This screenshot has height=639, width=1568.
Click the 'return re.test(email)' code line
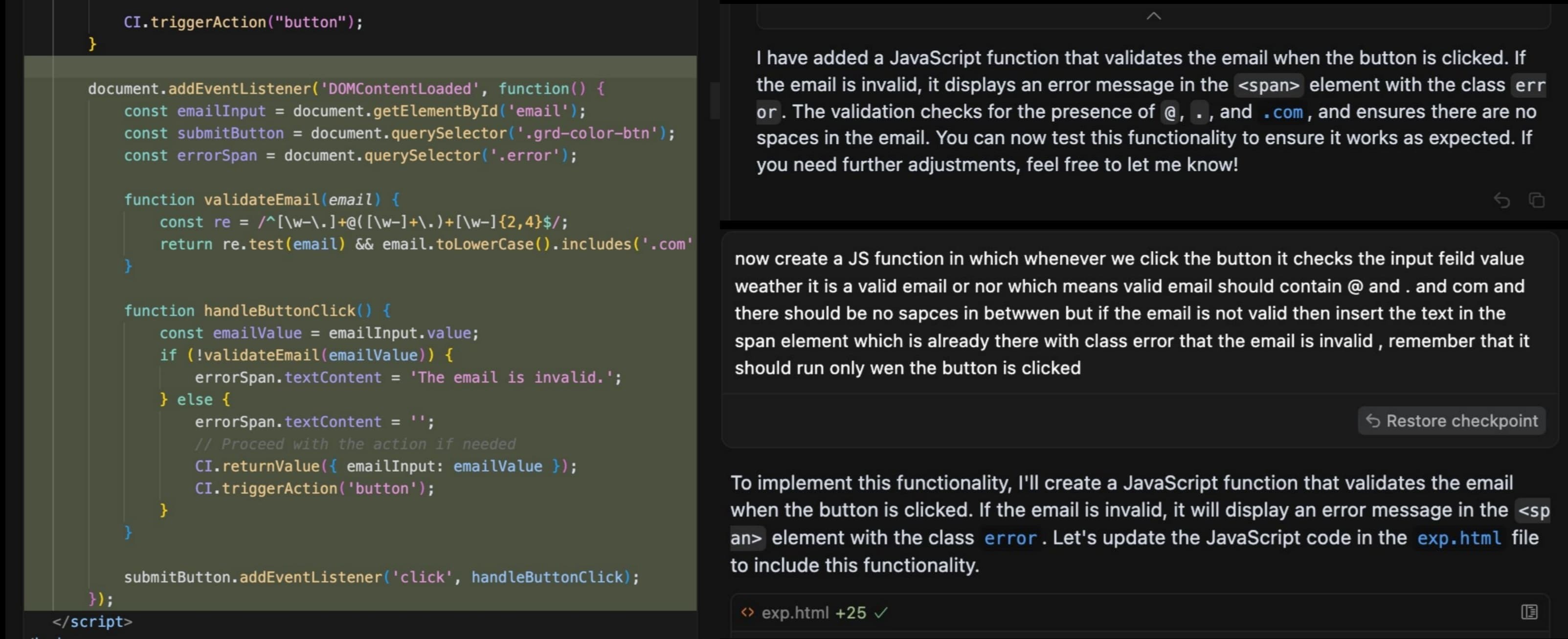coord(426,244)
